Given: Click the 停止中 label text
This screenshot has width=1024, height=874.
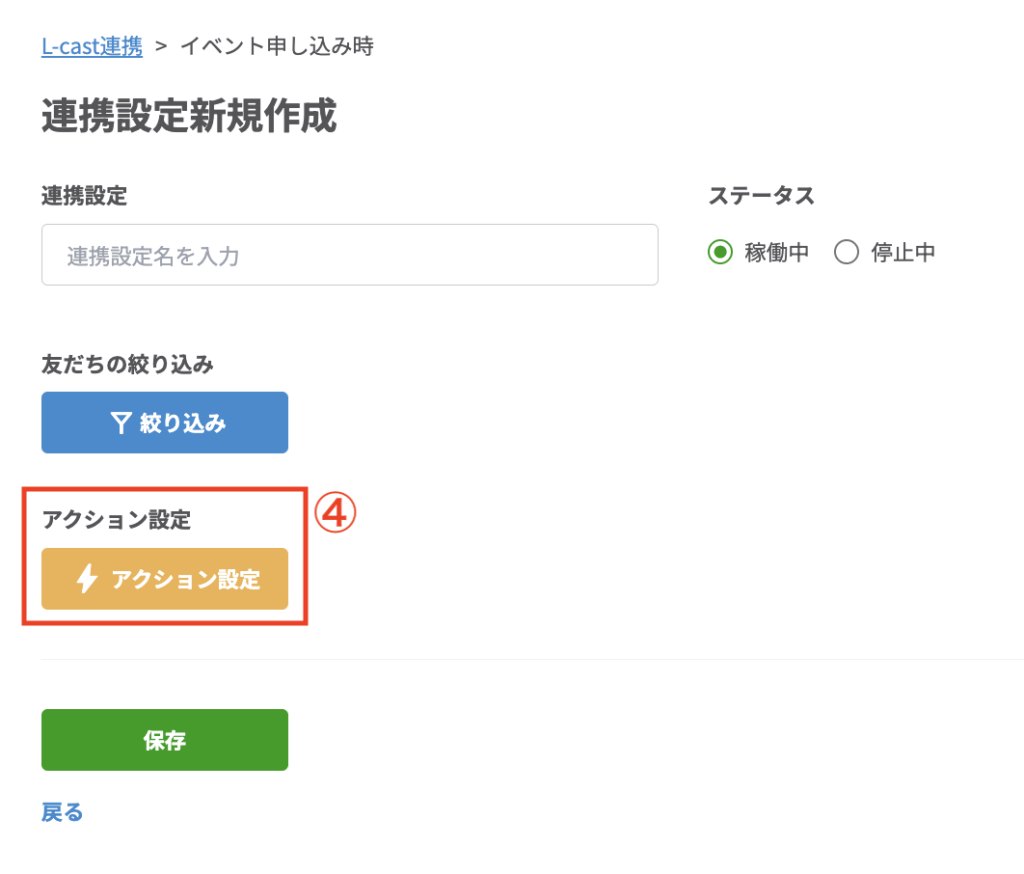Looking at the screenshot, I should 903,253.
